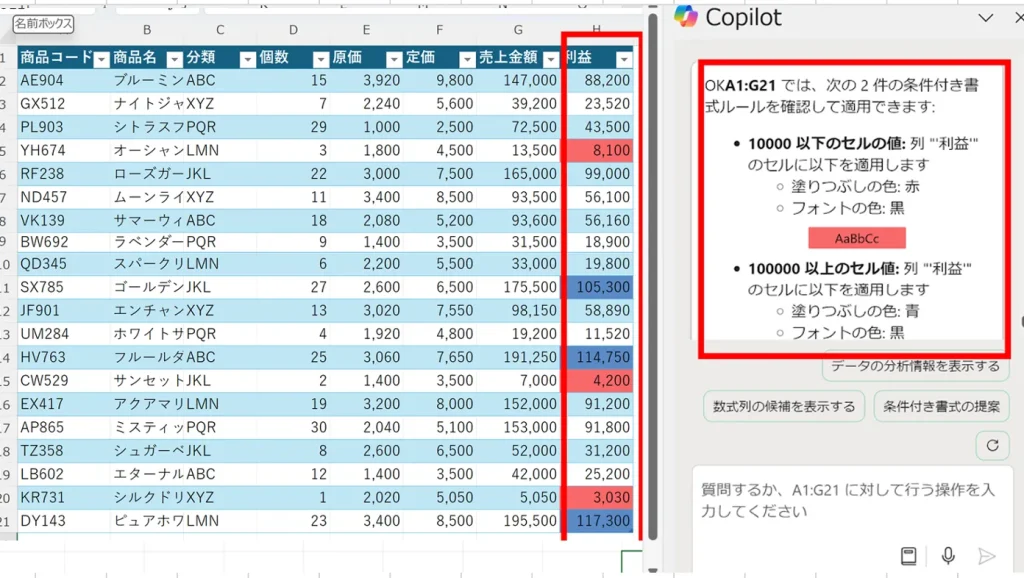Open the 利益 column filter dropdown
The image size is (1024, 578).
624,59
